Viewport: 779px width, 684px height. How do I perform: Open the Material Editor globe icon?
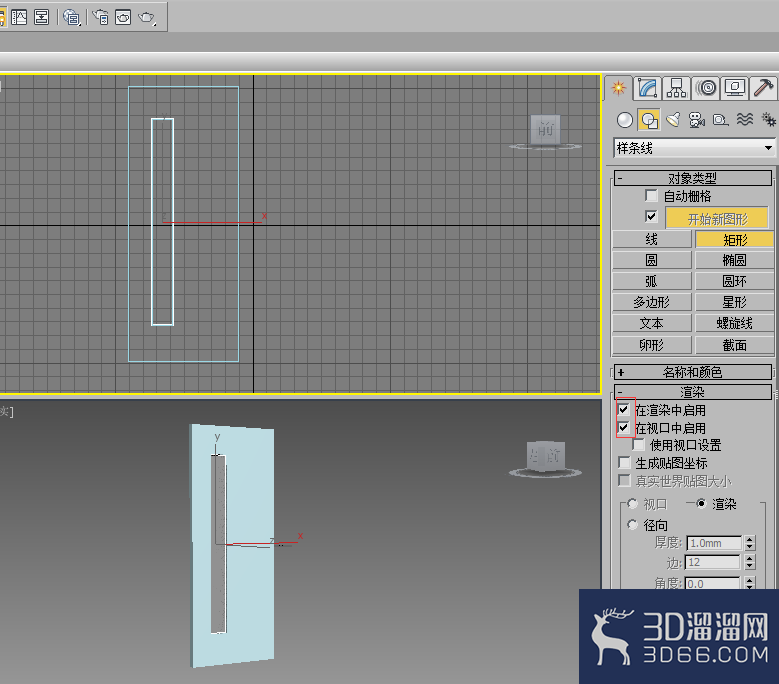coord(72,18)
